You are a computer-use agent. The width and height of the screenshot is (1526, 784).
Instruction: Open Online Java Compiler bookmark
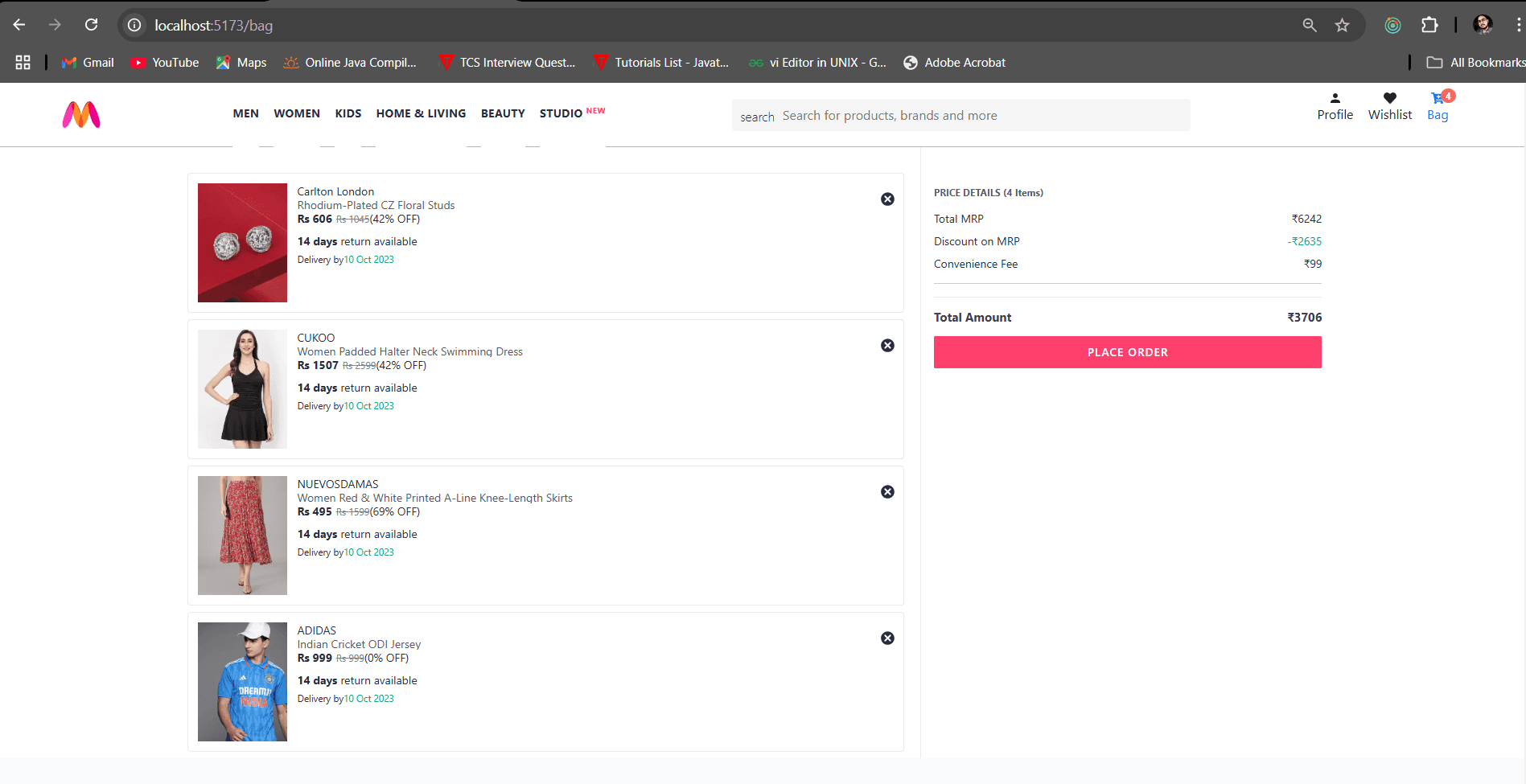click(350, 63)
